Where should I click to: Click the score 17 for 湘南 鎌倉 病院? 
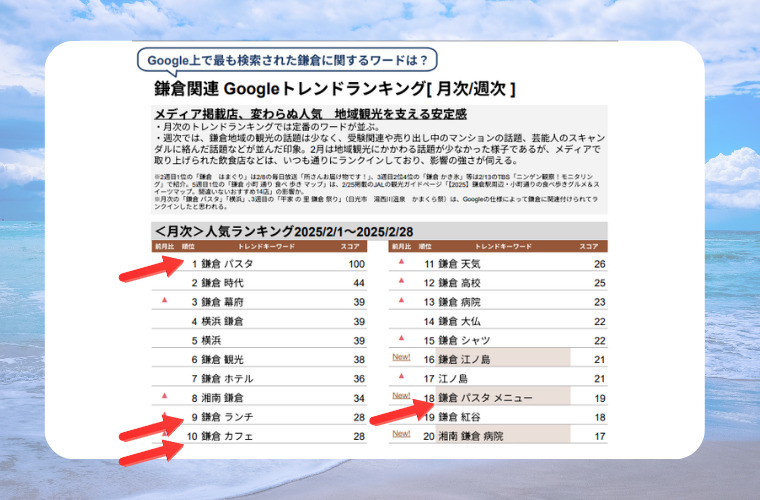(600, 436)
